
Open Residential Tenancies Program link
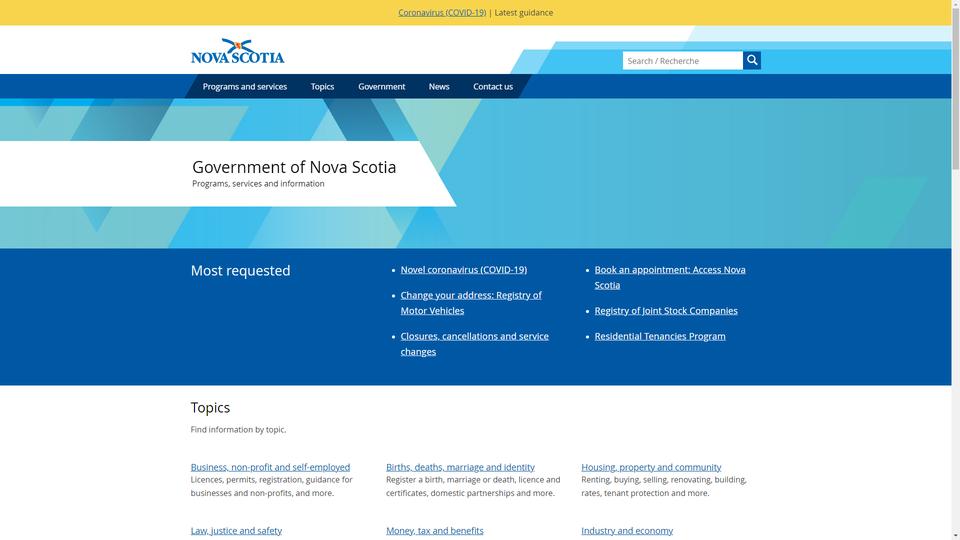[660, 336]
